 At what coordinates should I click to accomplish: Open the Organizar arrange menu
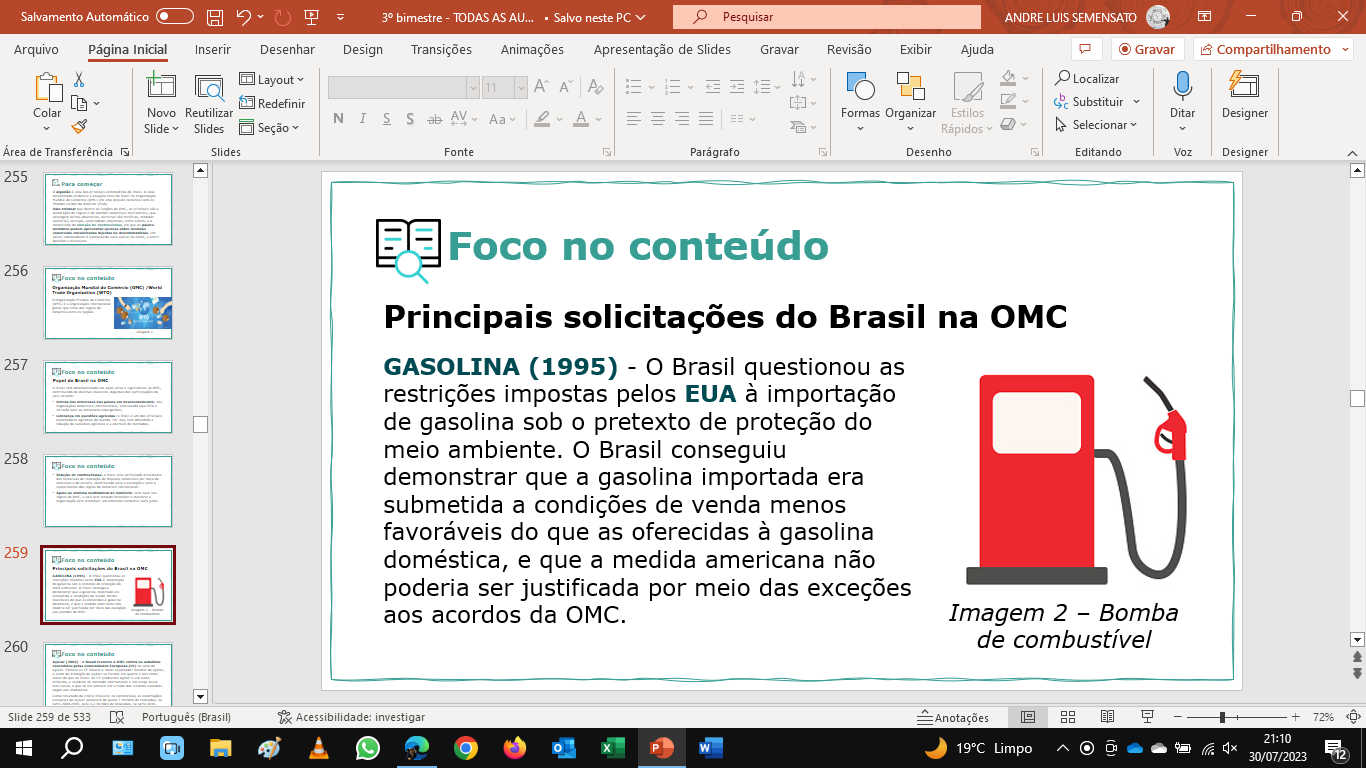click(910, 103)
